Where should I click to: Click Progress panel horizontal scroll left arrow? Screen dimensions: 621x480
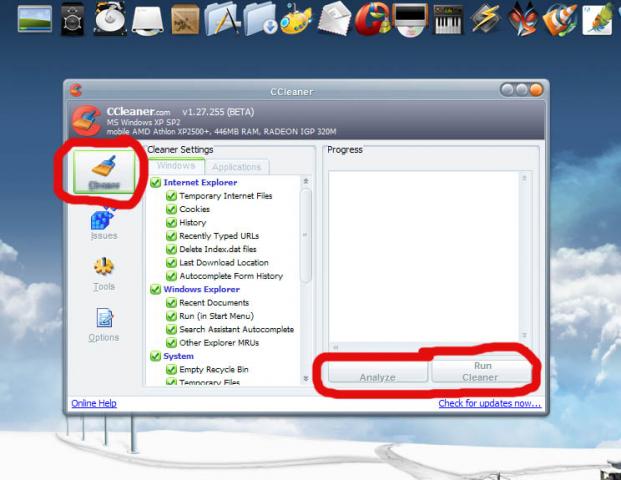pyautogui.click(x=335, y=347)
